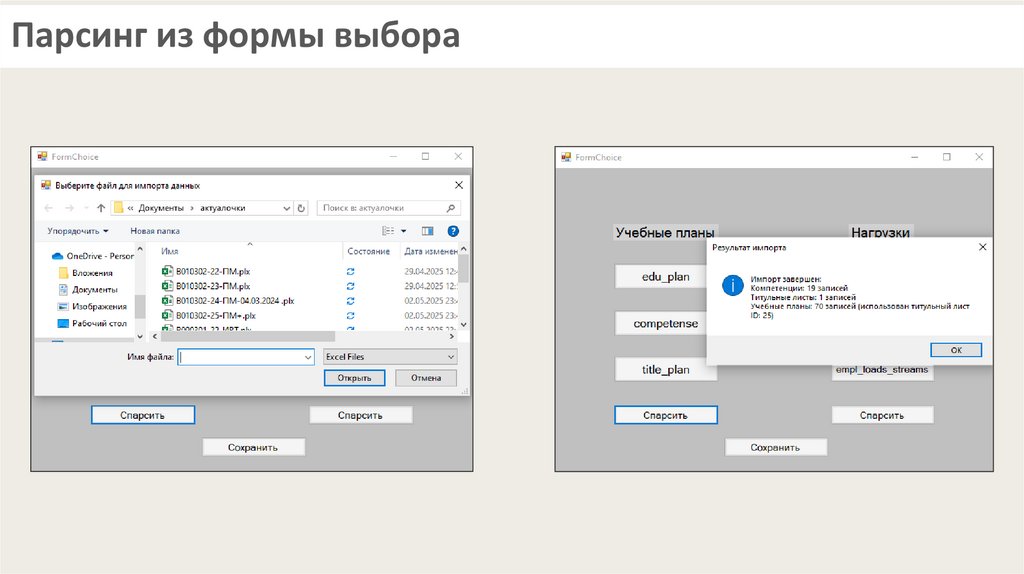Go back using the file dialog's back arrow
The height and width of the screenshot is (574, 1024).
pyautogui.click(x=49, y=208)
